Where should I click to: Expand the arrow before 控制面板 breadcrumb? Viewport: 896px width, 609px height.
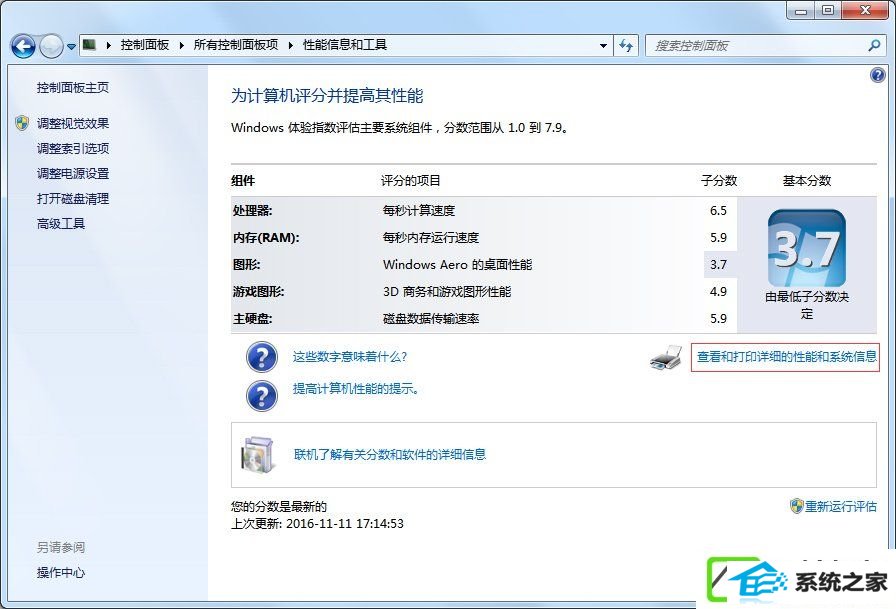pos(108,45)
